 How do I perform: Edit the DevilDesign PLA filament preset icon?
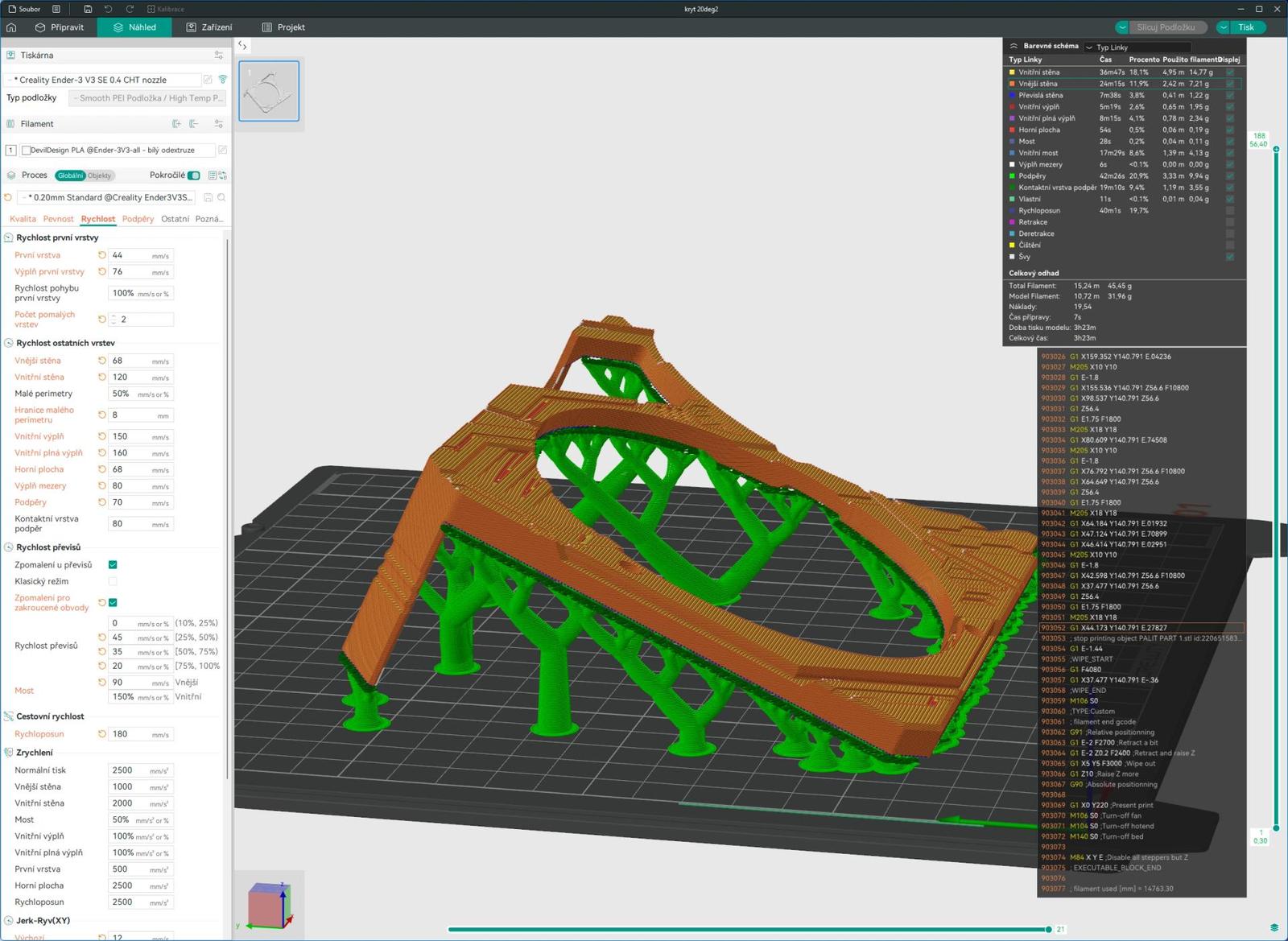pos(223,150)
